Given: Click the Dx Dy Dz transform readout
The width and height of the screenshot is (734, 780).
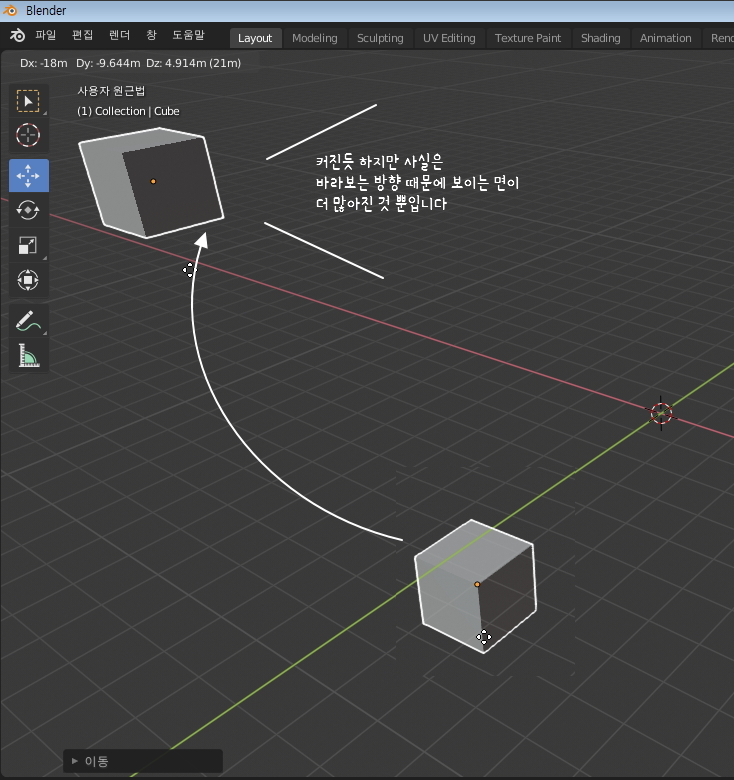Looking at the screenshot, I should point(130,63).
